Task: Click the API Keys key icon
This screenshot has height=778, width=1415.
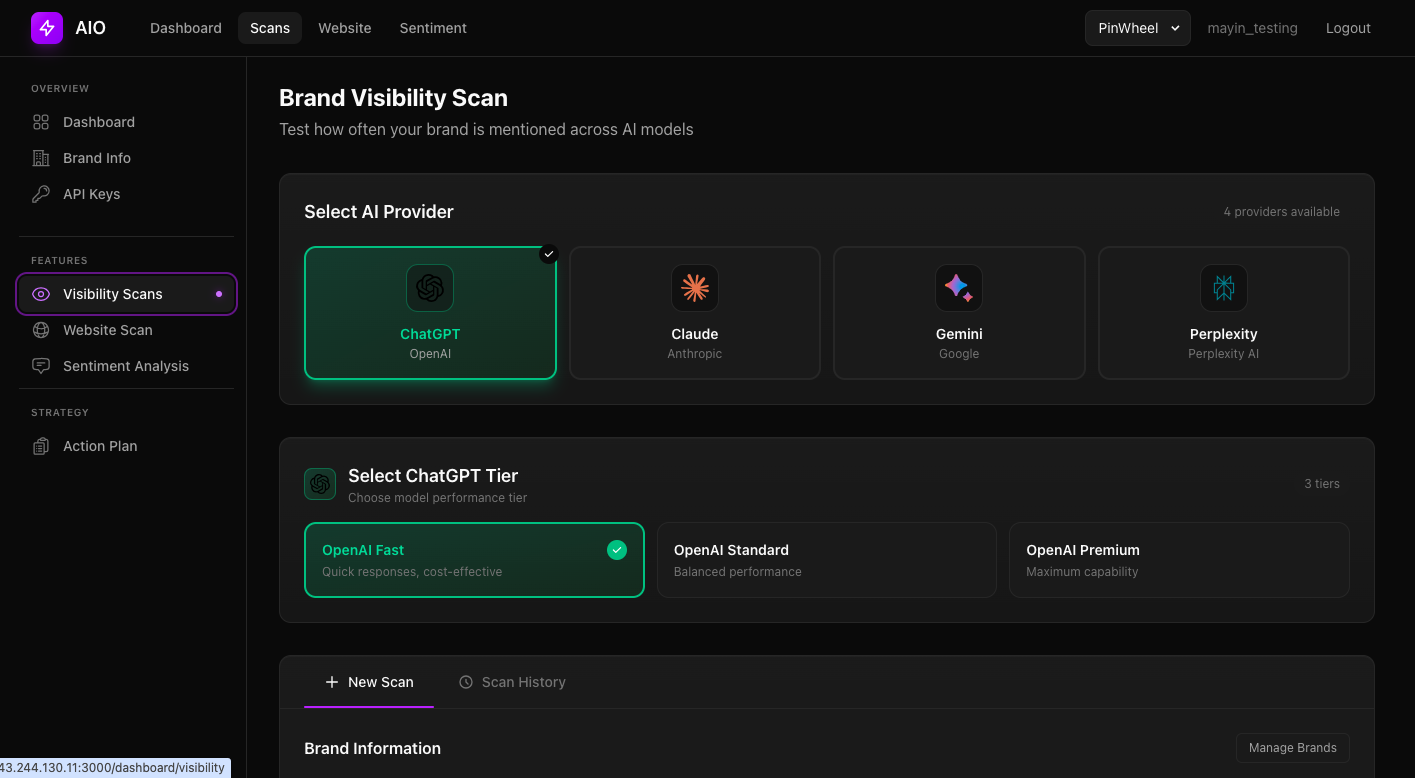Action: tap(40, 193)
